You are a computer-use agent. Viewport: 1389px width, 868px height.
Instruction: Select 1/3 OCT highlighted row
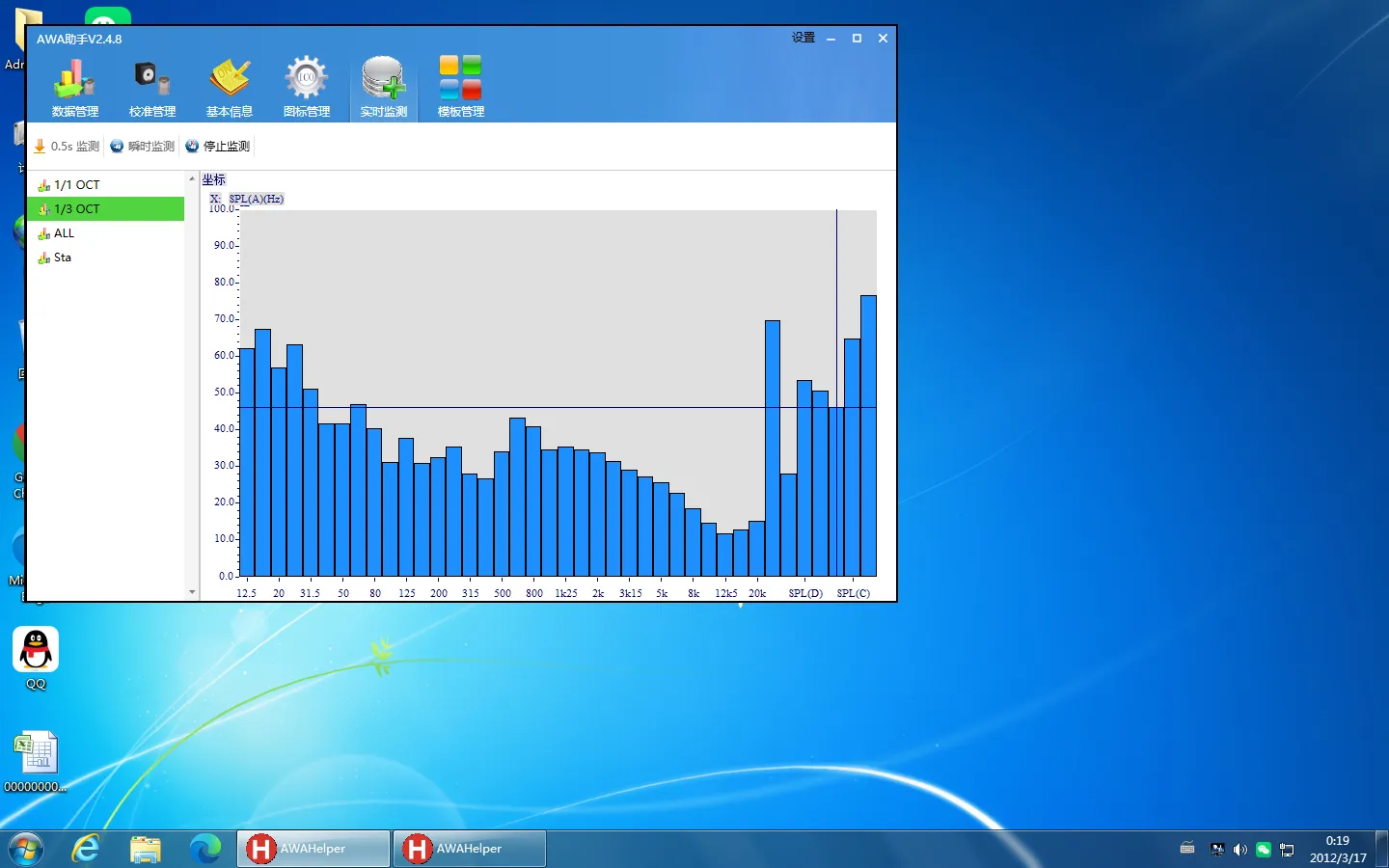pyautogui.click(x=106, y=208)
